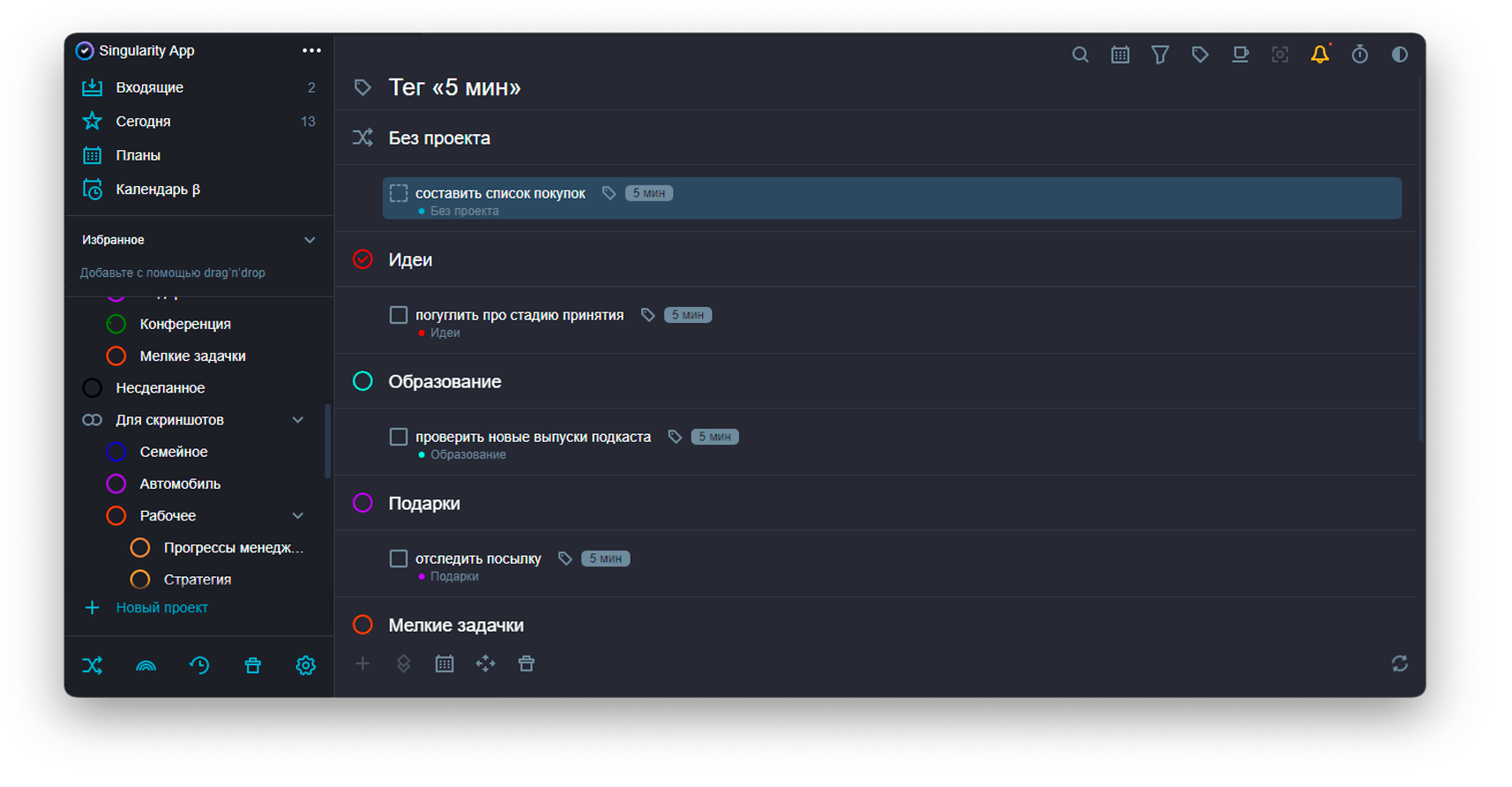Click the 5 мин tag on проверить новые выпуски подкаста
This screenshot has height=787, width=1512.
(715, 437)
